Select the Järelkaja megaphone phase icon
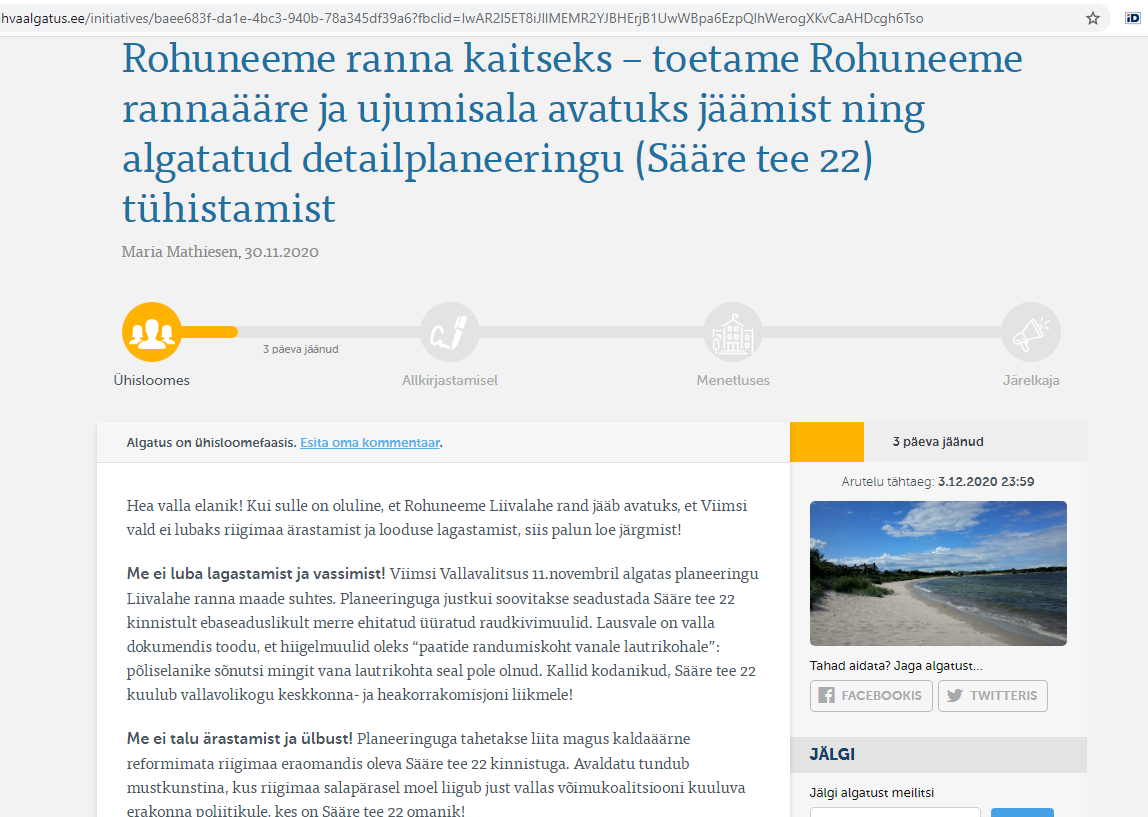 pos(1031,332)
